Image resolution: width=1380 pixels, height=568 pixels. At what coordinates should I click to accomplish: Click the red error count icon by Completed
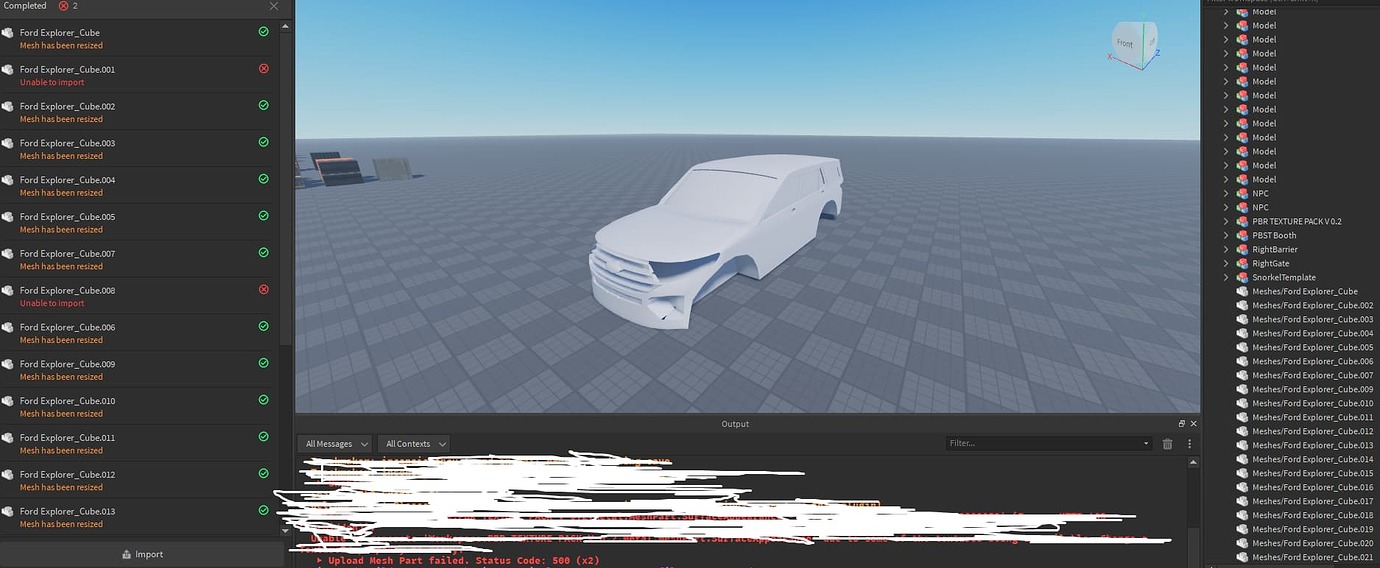(64, 6)
